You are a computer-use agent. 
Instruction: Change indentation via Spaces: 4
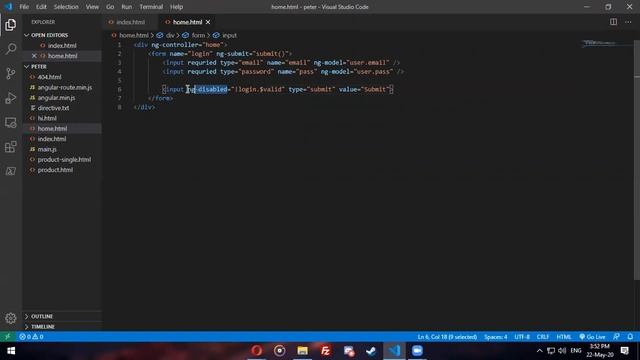(x=496, y=337)
